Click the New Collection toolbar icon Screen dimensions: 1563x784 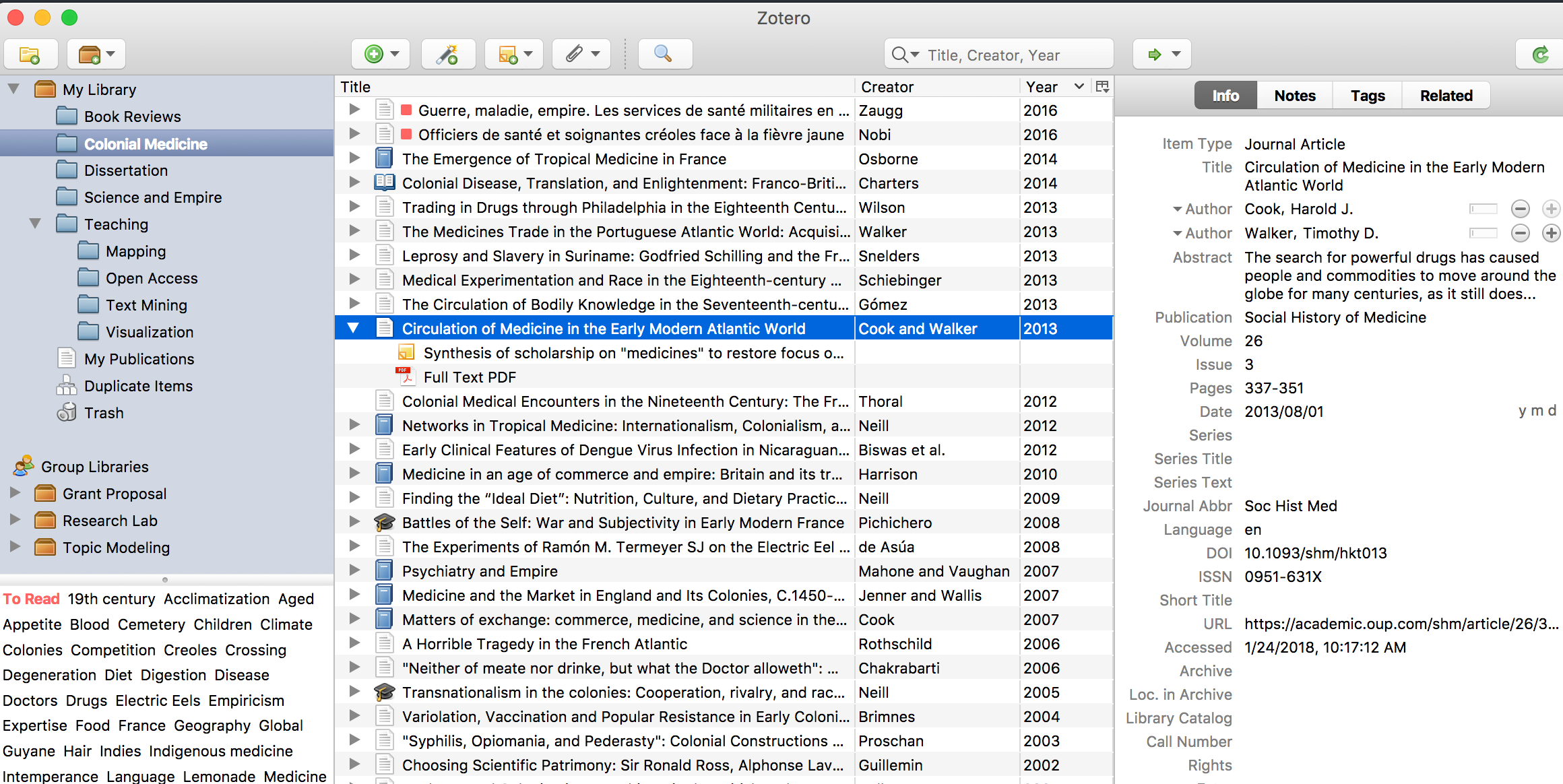point(30,55)
